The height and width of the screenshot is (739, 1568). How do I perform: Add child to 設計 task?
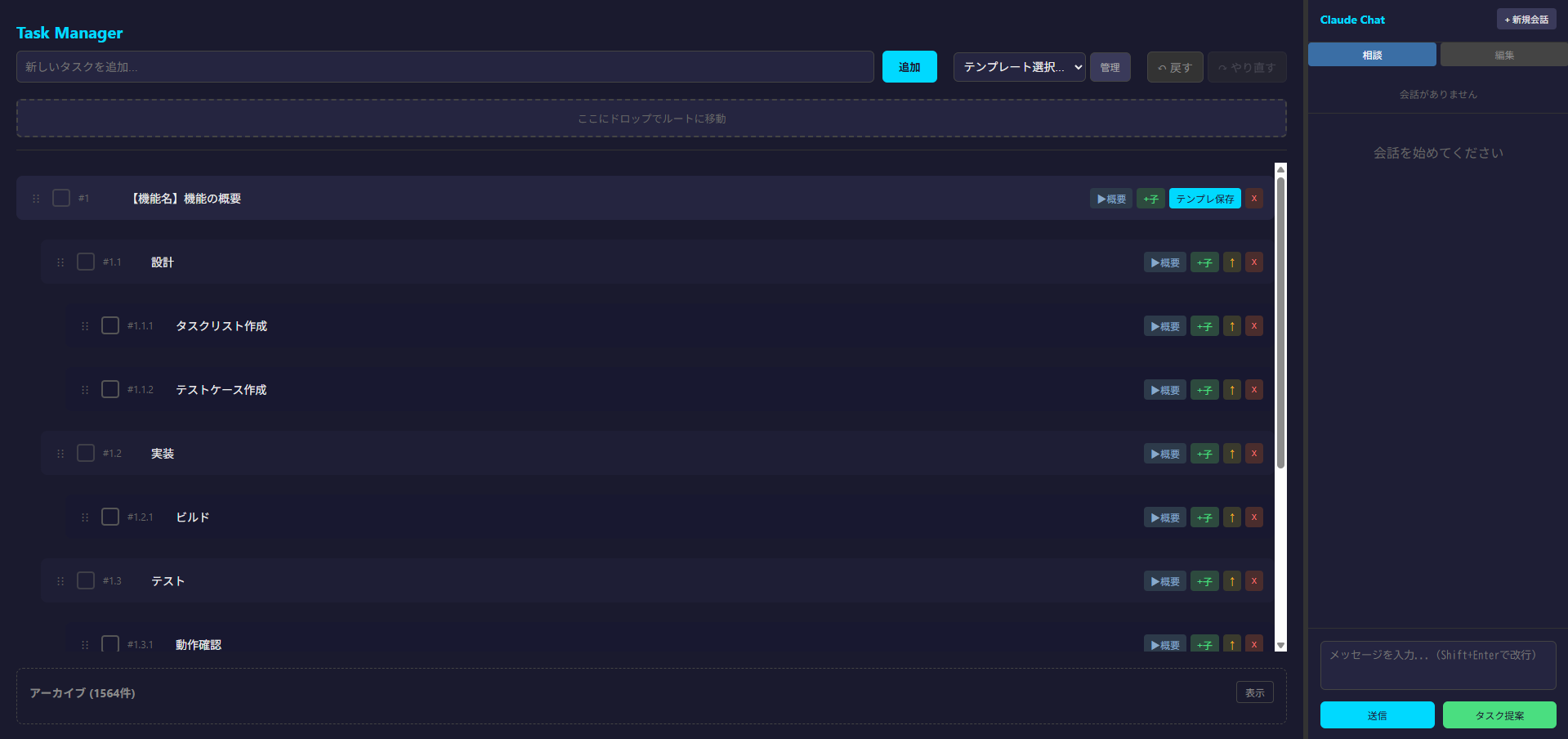(1204, 262)
